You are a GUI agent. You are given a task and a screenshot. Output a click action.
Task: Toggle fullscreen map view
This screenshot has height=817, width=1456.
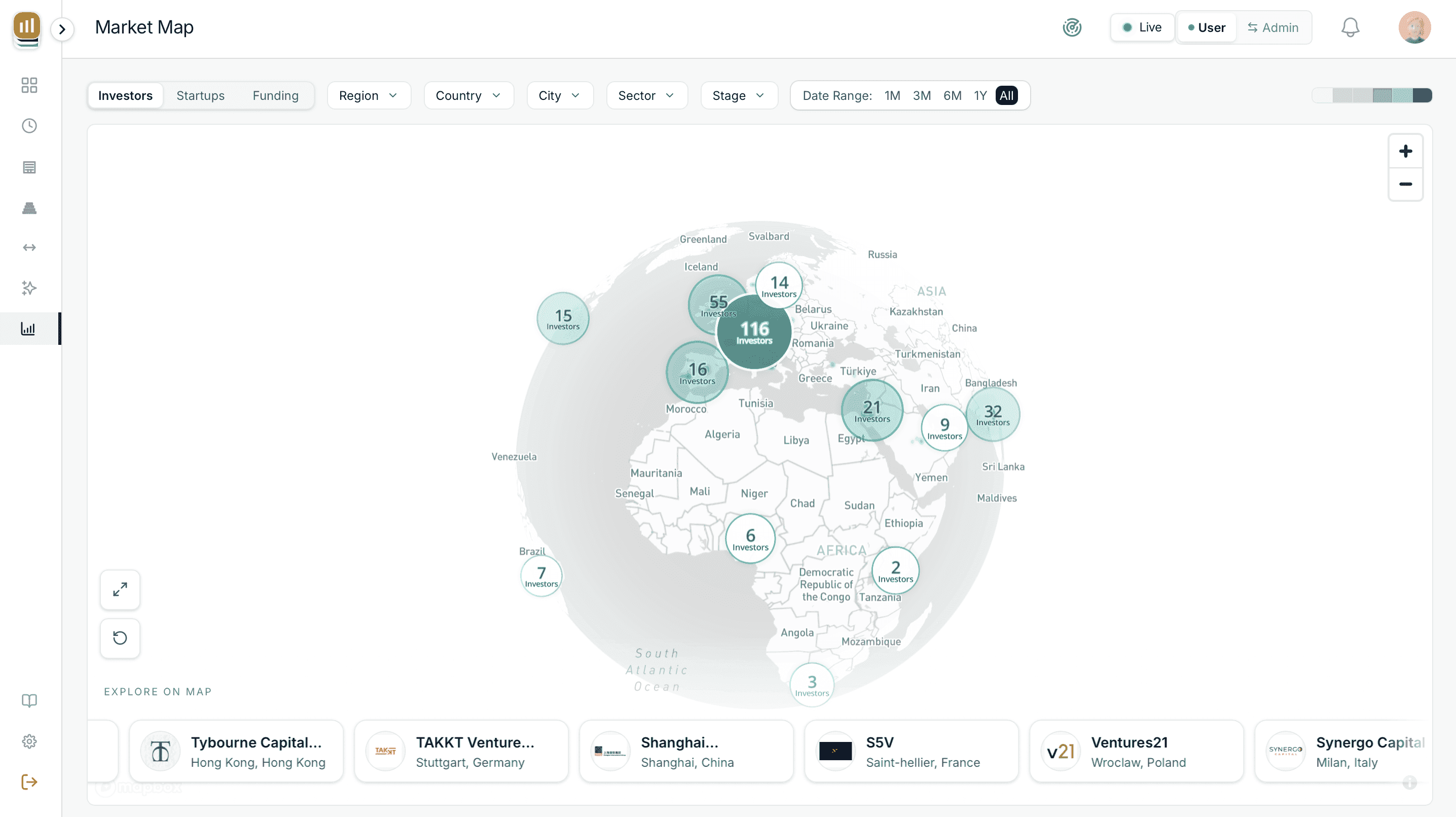pos(120,590)
